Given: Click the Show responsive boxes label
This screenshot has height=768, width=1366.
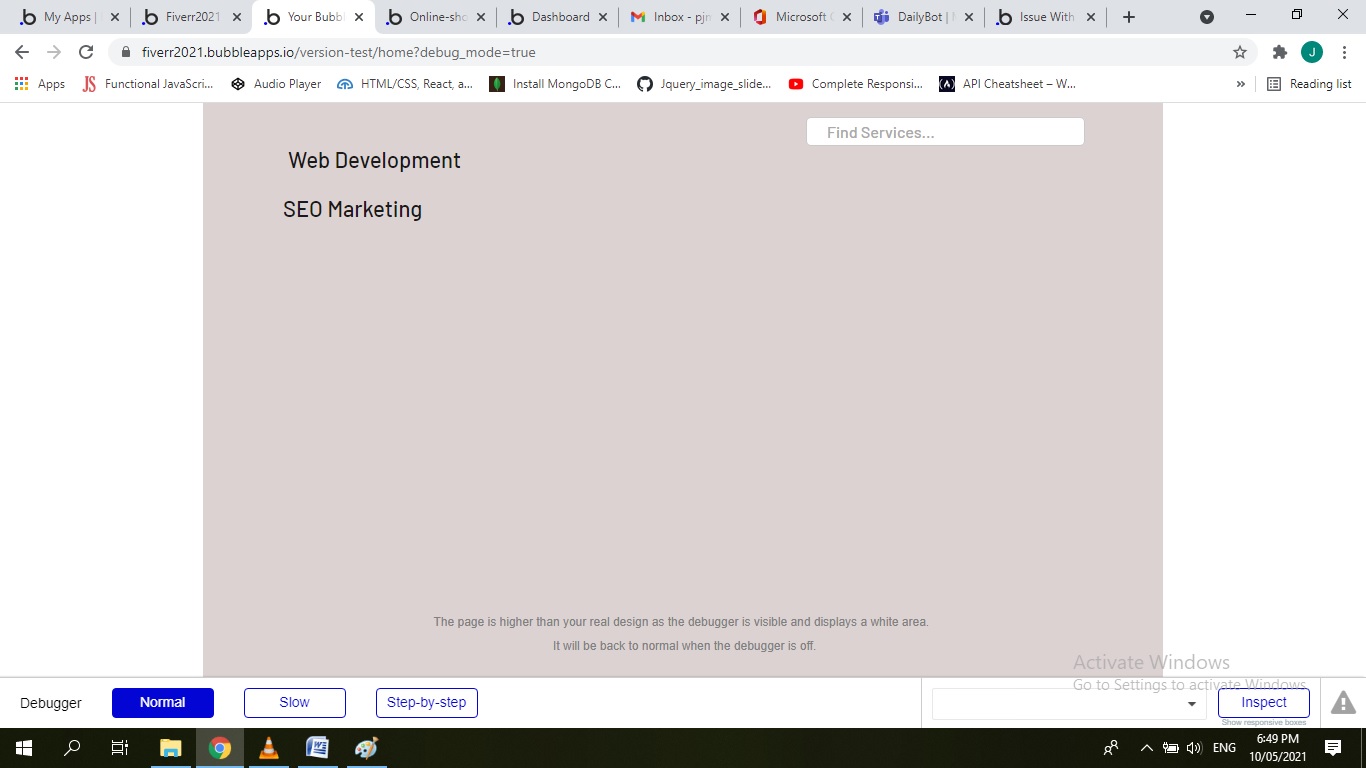Looking at the screenshot, I should pyautogui.click(x=1264, y=722).
